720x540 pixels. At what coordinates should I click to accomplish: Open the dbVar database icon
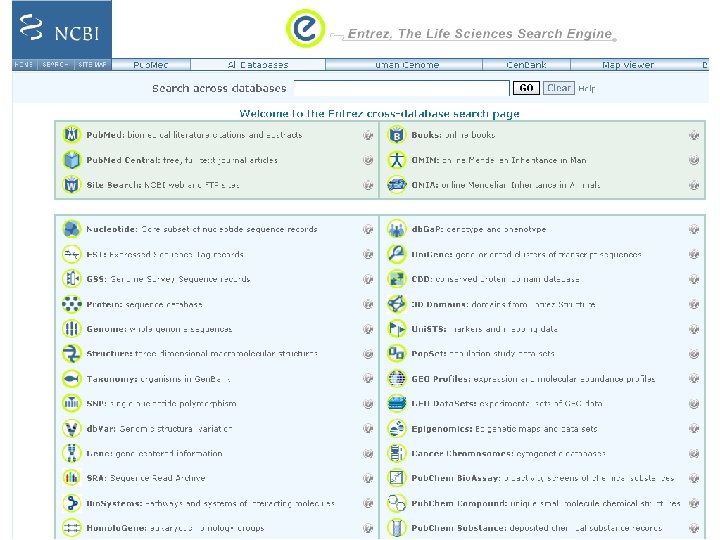(x=72, y=428)
